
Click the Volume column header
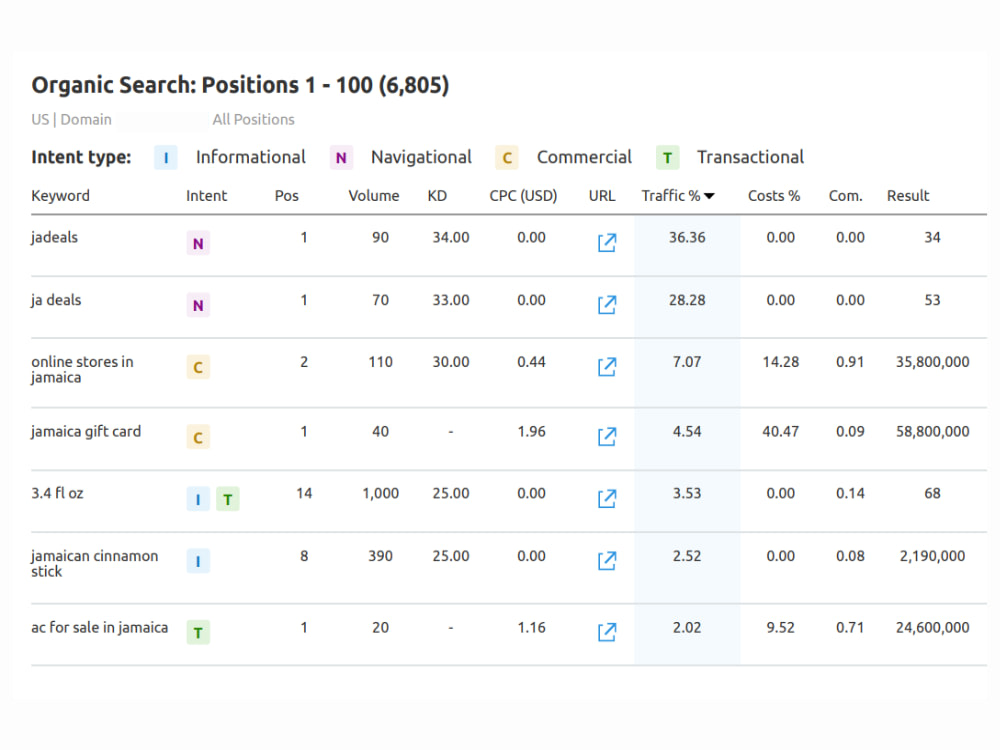point(374,196)
